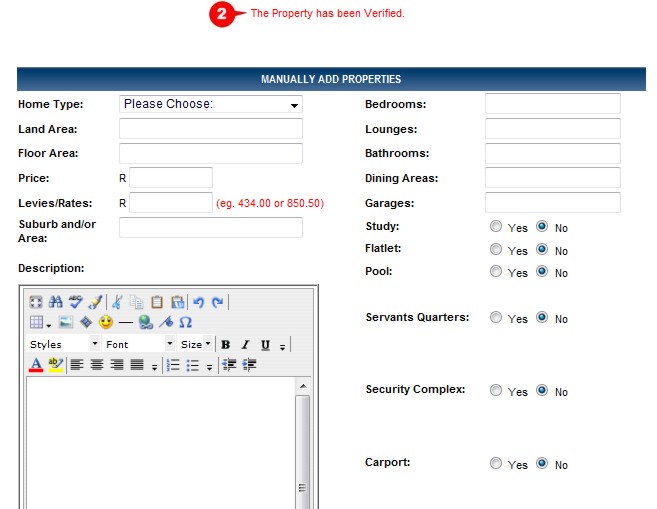Click the anchor insert icon
The image size is (657, 509).
(x=166, y=322)
